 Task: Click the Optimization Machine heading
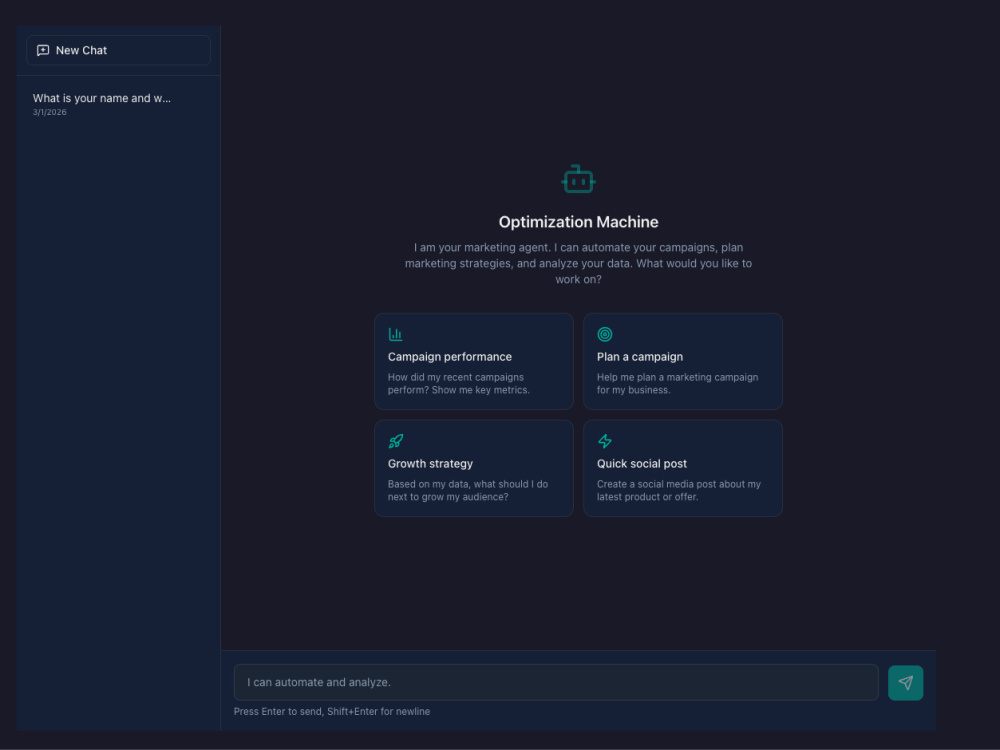pyautogui.click(x=578, y=222)
